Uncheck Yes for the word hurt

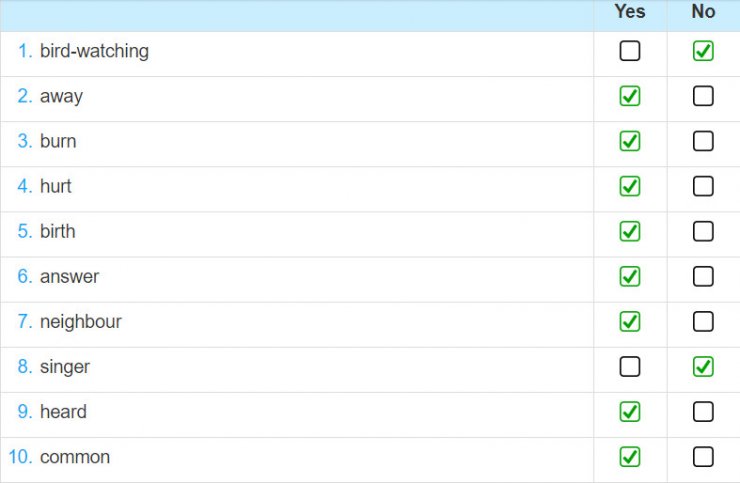630,186
